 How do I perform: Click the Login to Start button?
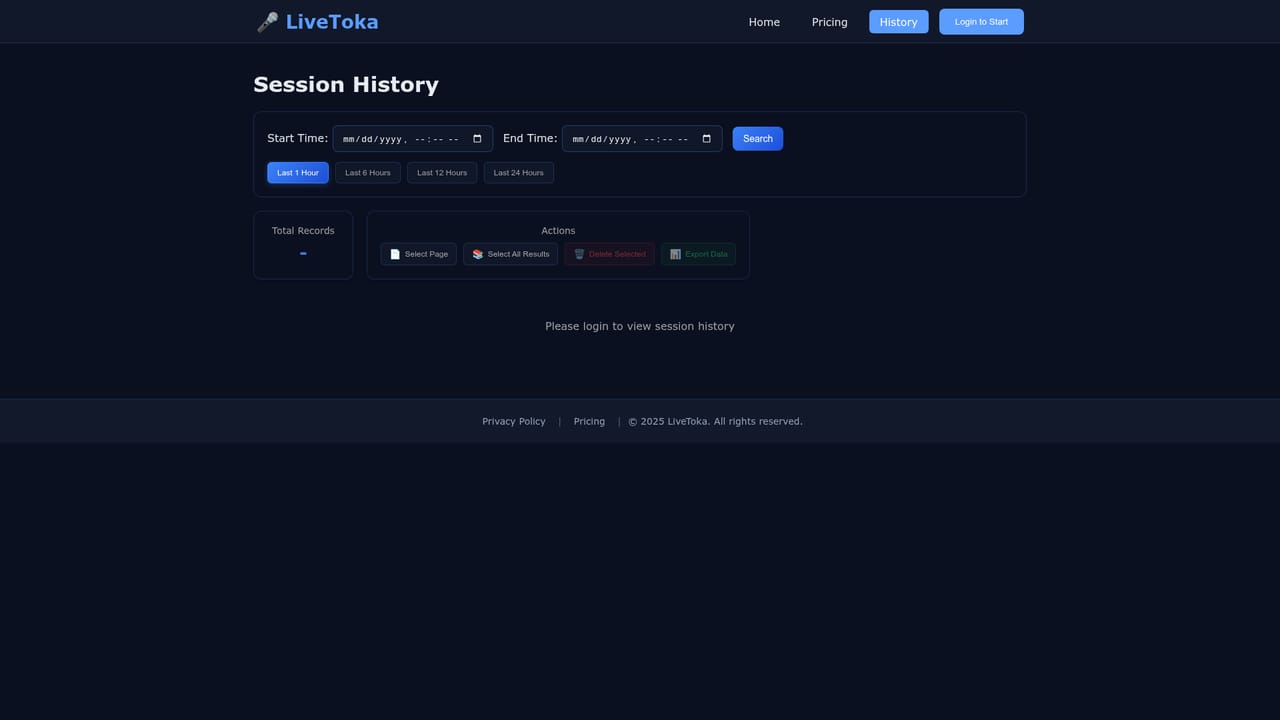[981, 22]
